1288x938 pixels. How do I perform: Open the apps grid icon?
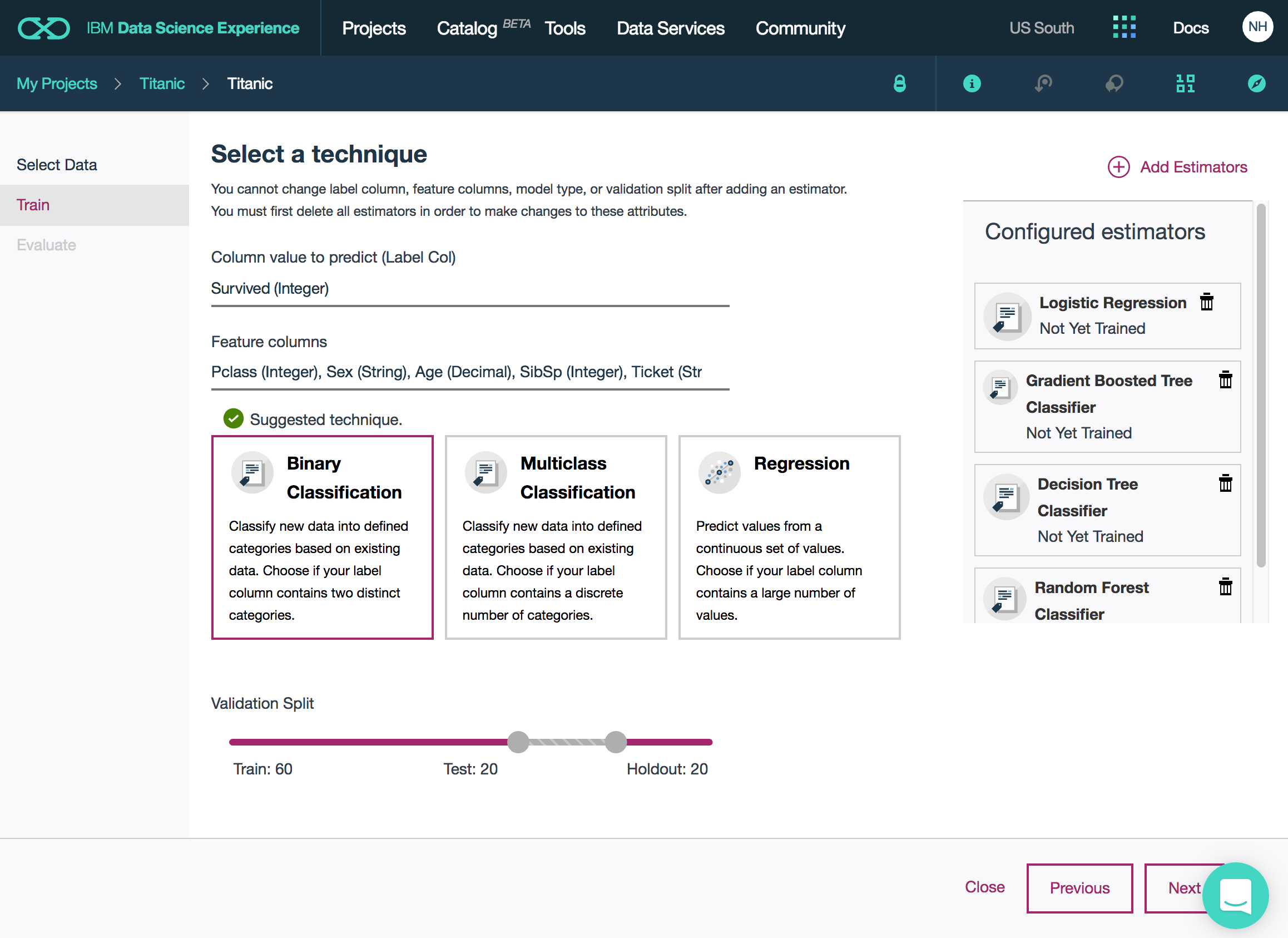[1124, 27]
